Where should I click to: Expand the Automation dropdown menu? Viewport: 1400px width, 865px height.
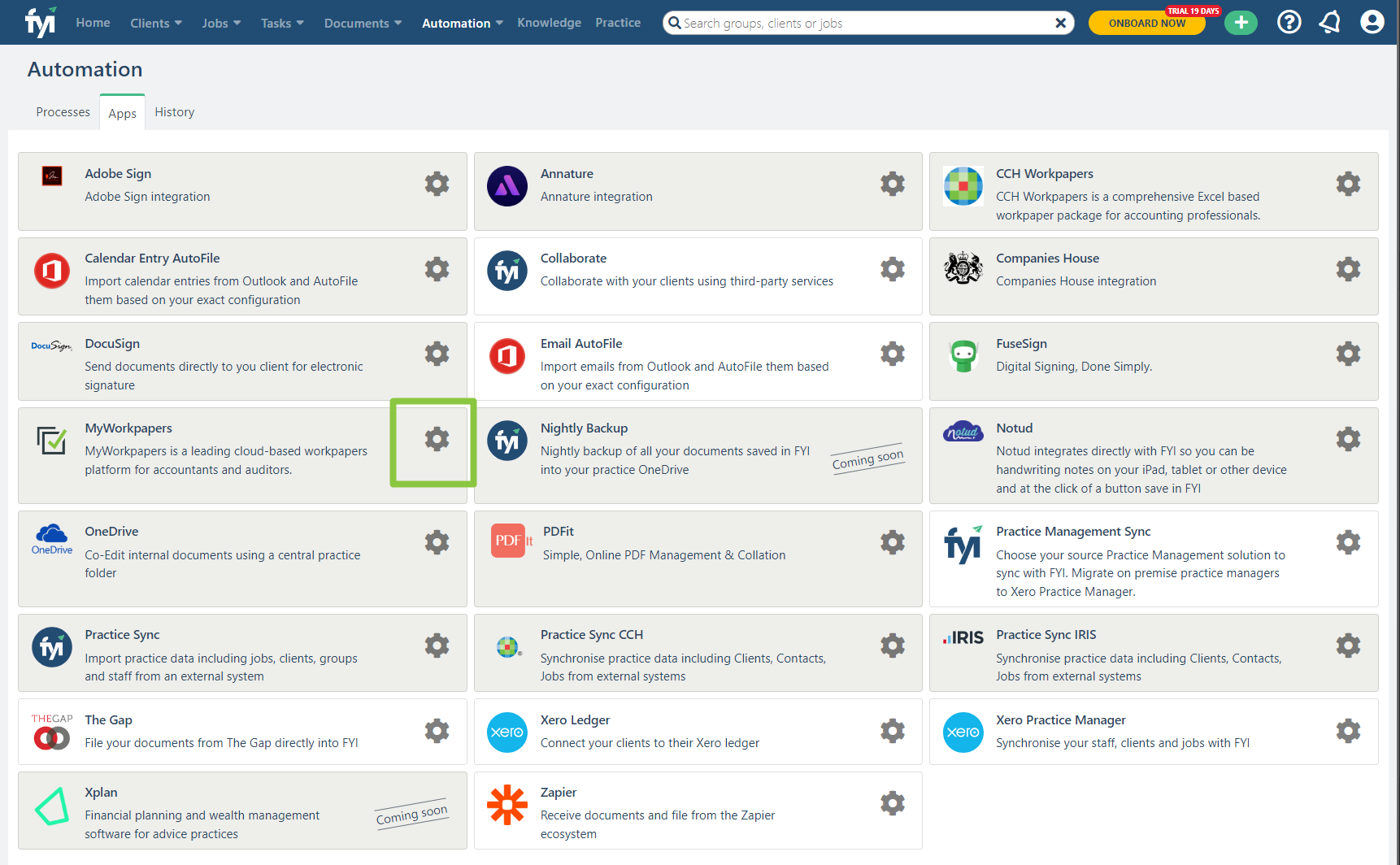point(462,23)
